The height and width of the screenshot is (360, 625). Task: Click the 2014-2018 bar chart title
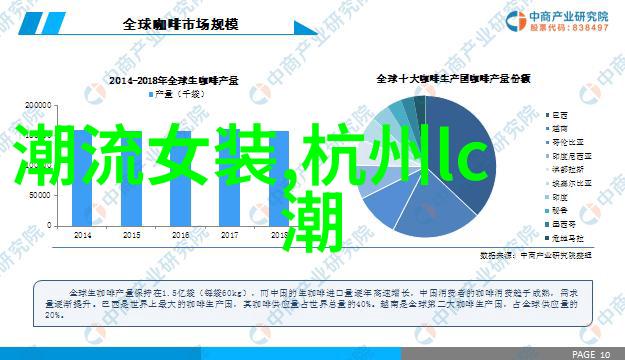point(174,81)
